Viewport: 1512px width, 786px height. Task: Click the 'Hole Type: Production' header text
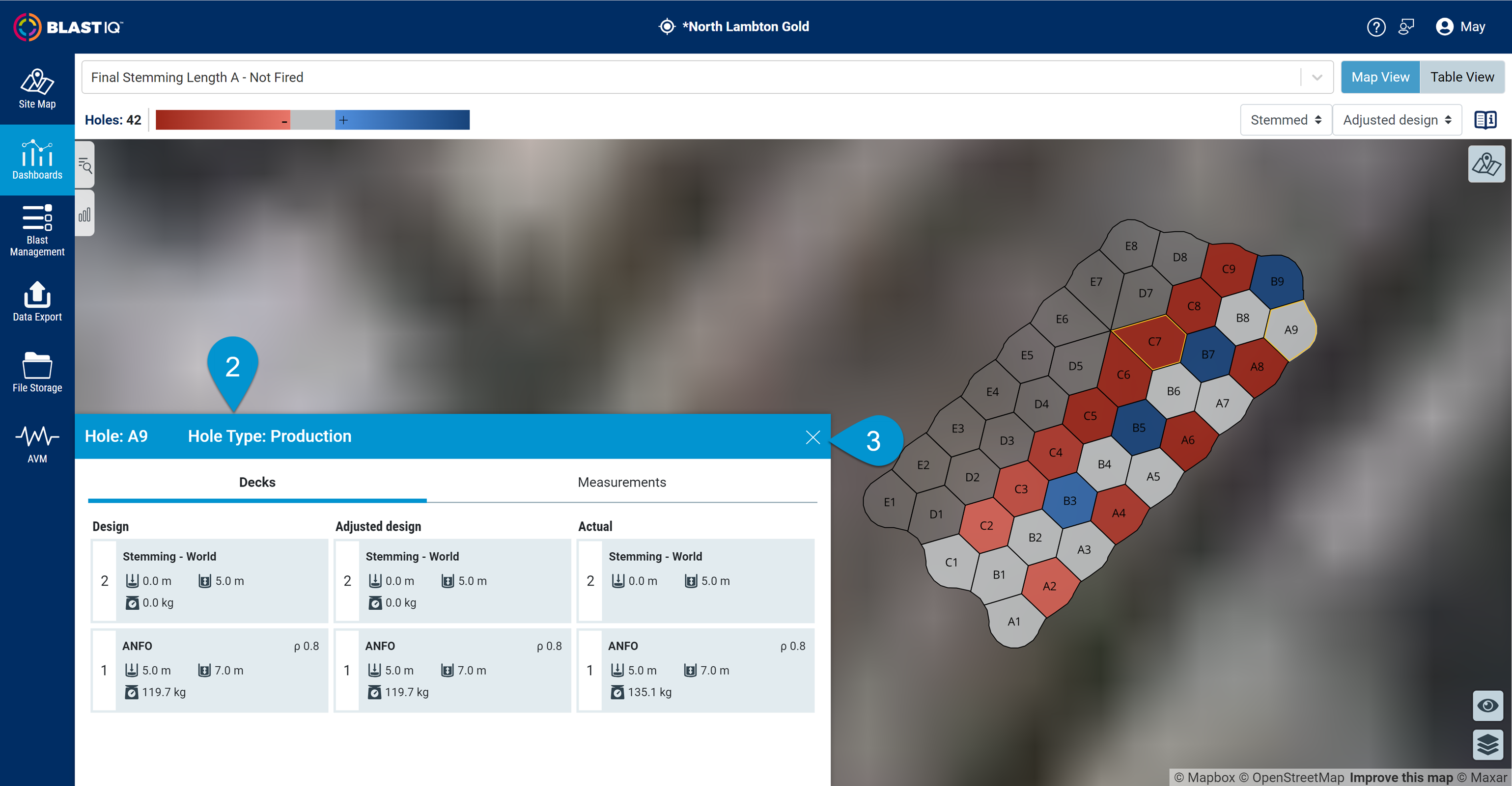[x=269, y=436]
